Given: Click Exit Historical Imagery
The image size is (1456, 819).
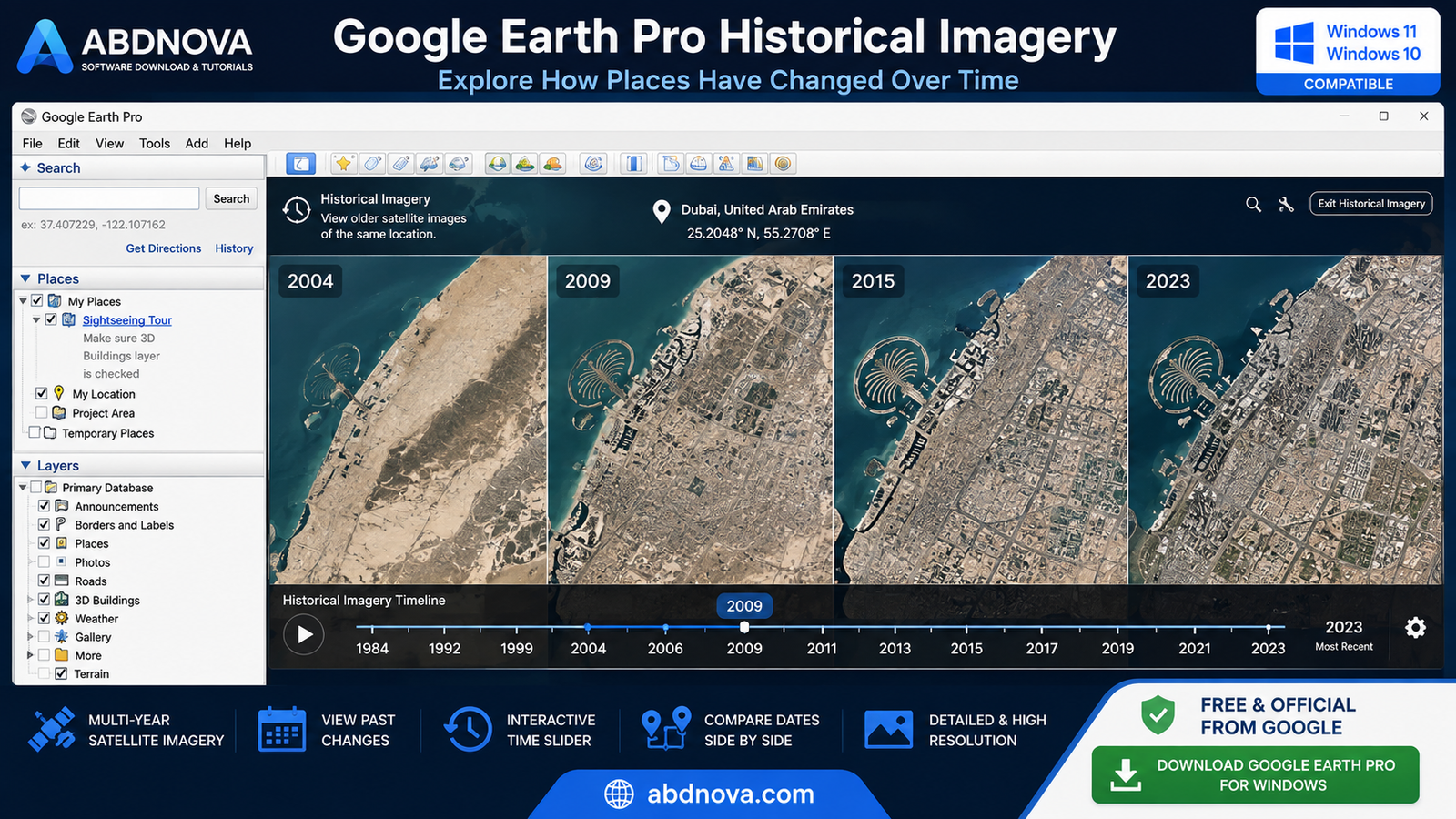Looking at the screenshot, I should tap(1371, 204).
